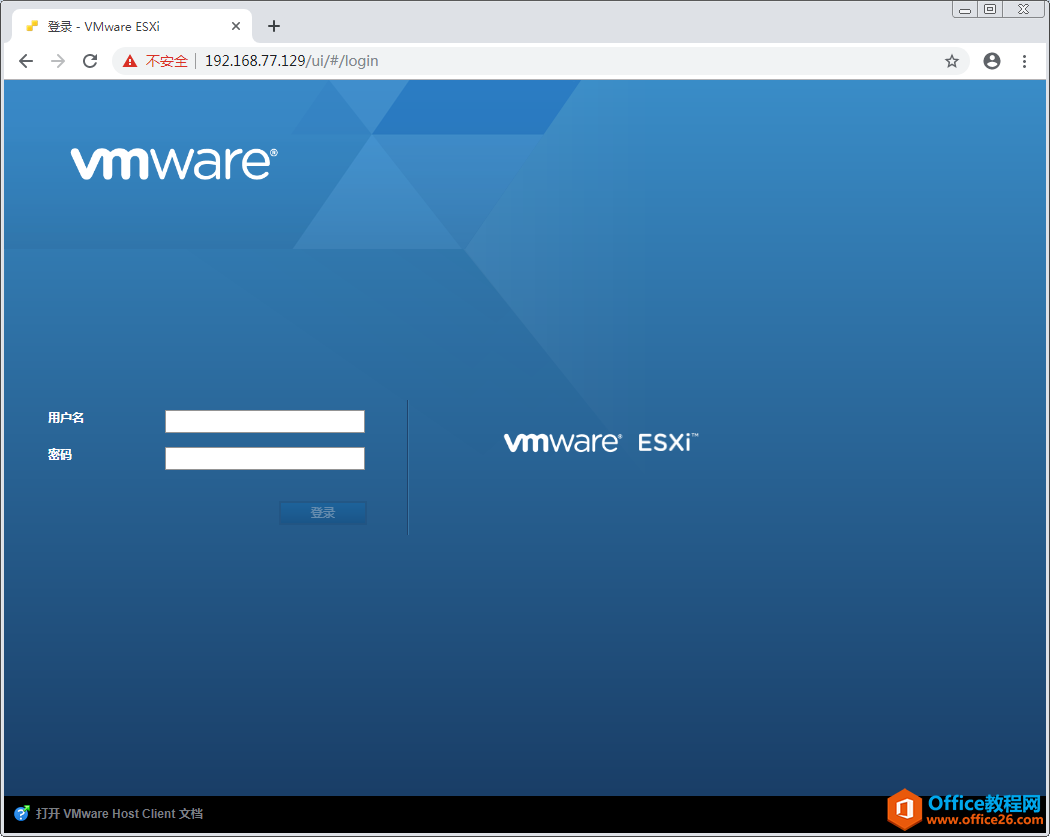Open the browser profile avatar icon
Image resolution: width=1050 pixels, height=837 pixels.
(x=992, y=61)
